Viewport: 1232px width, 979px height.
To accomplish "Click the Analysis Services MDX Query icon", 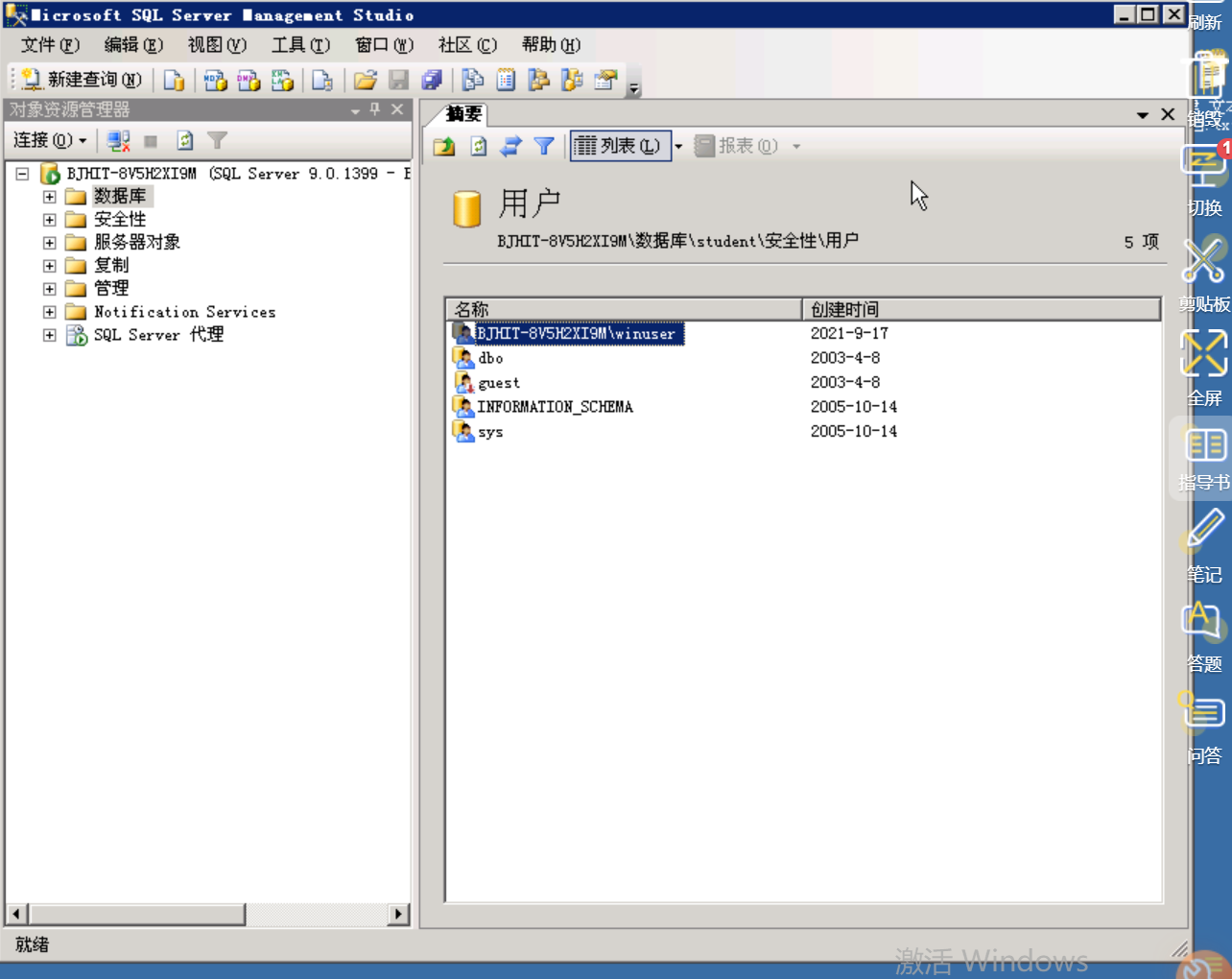I will point(215,80).
